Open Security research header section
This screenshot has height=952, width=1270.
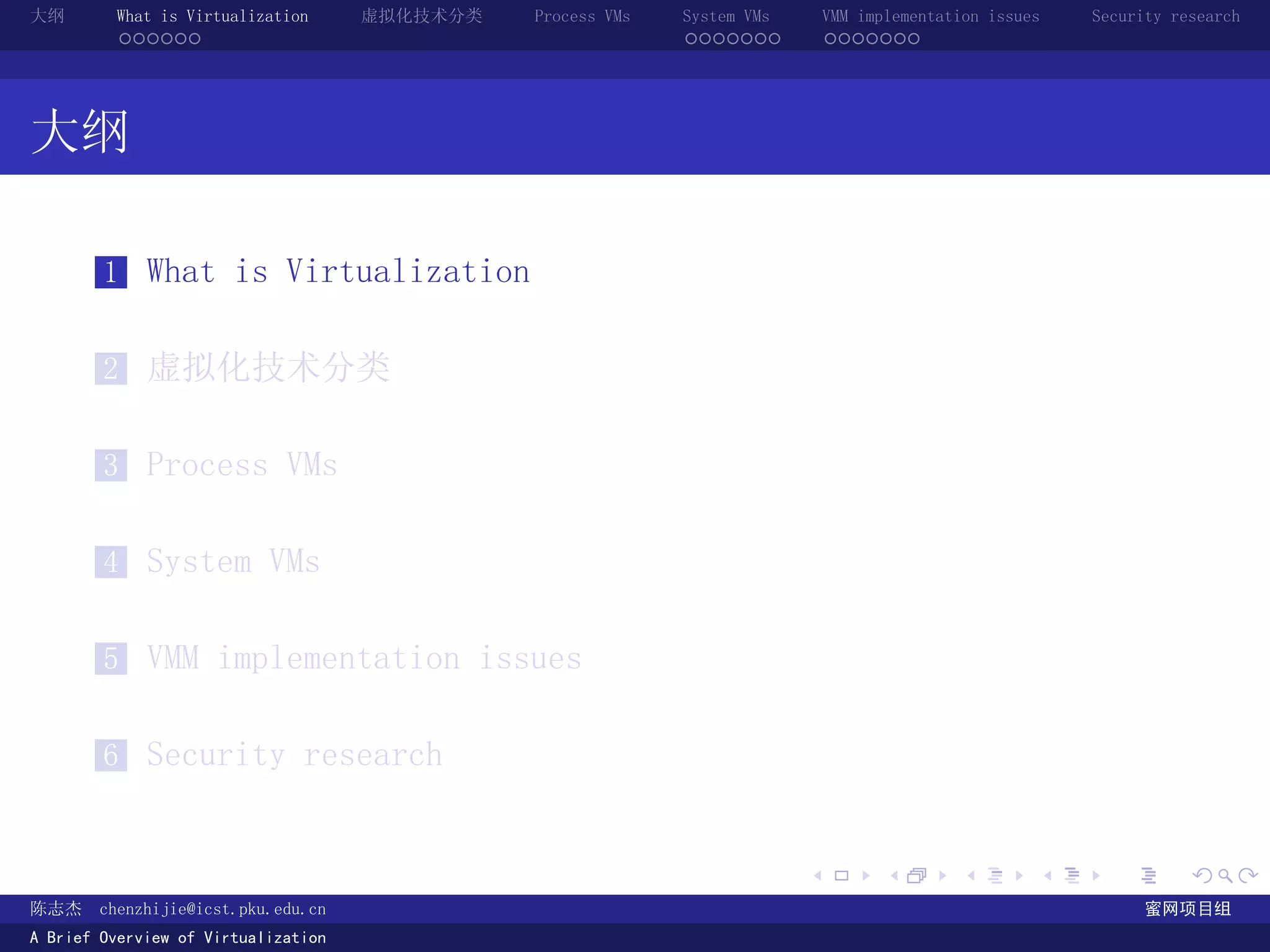pos(1166,16)
